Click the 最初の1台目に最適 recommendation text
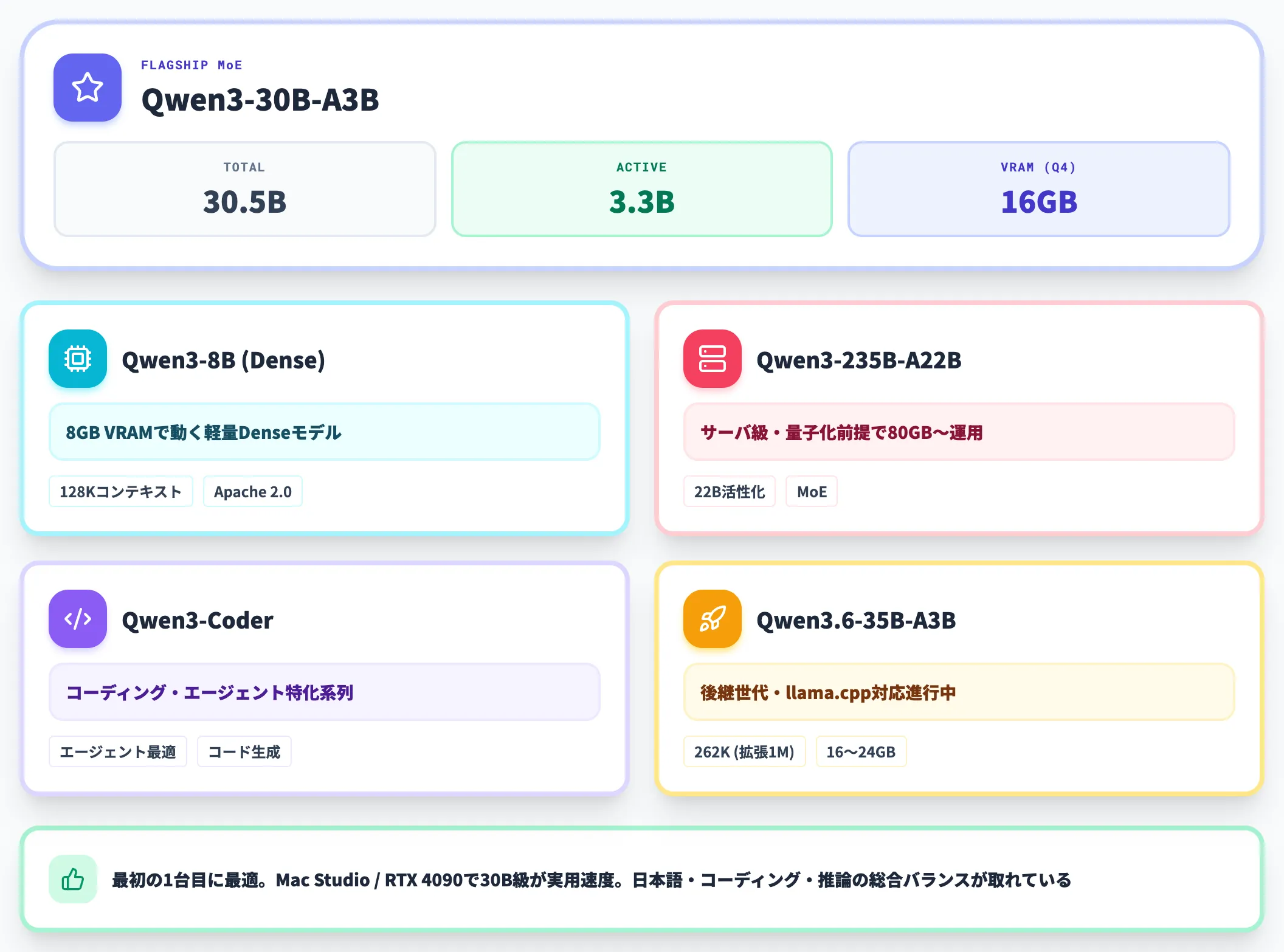The image size is (1284, 952). click(x=591, y=880)
